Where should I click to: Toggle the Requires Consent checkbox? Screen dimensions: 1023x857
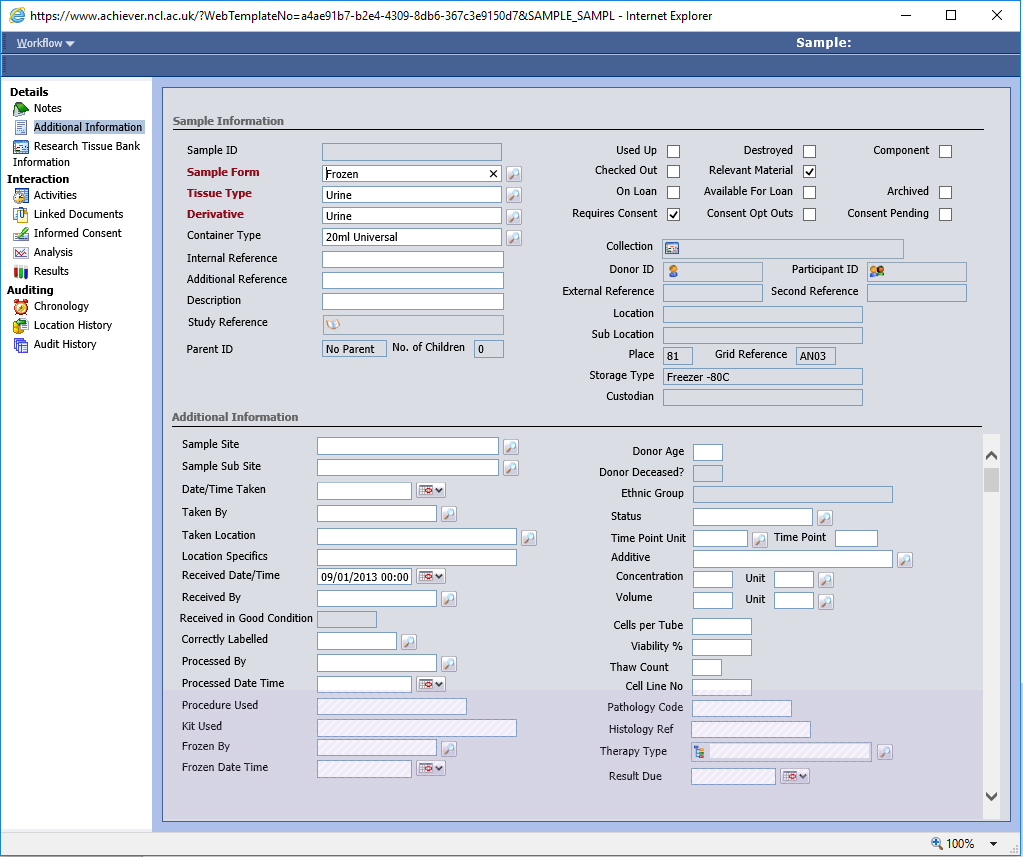point(673,215)
